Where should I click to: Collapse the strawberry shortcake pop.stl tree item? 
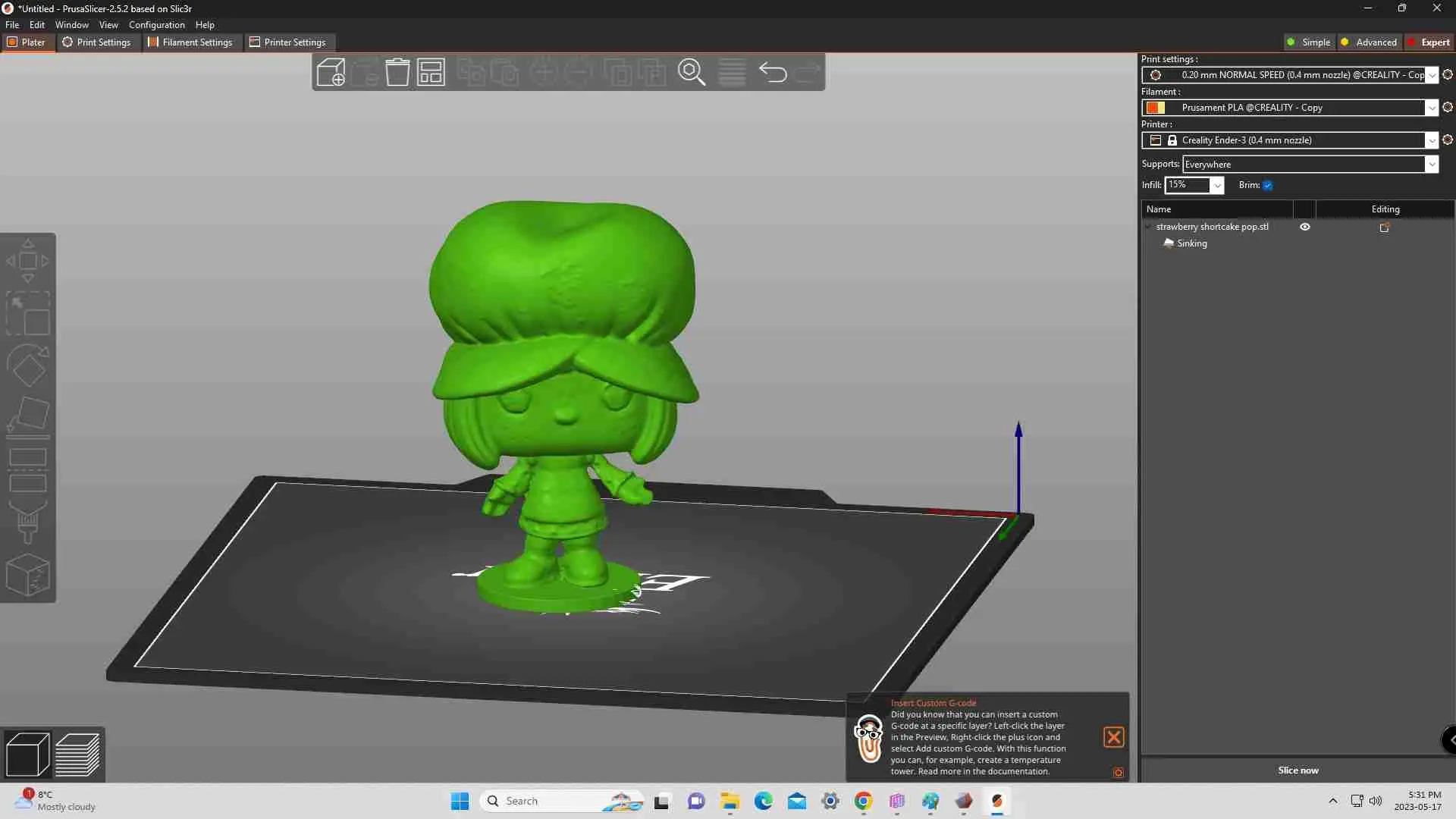1148,227
